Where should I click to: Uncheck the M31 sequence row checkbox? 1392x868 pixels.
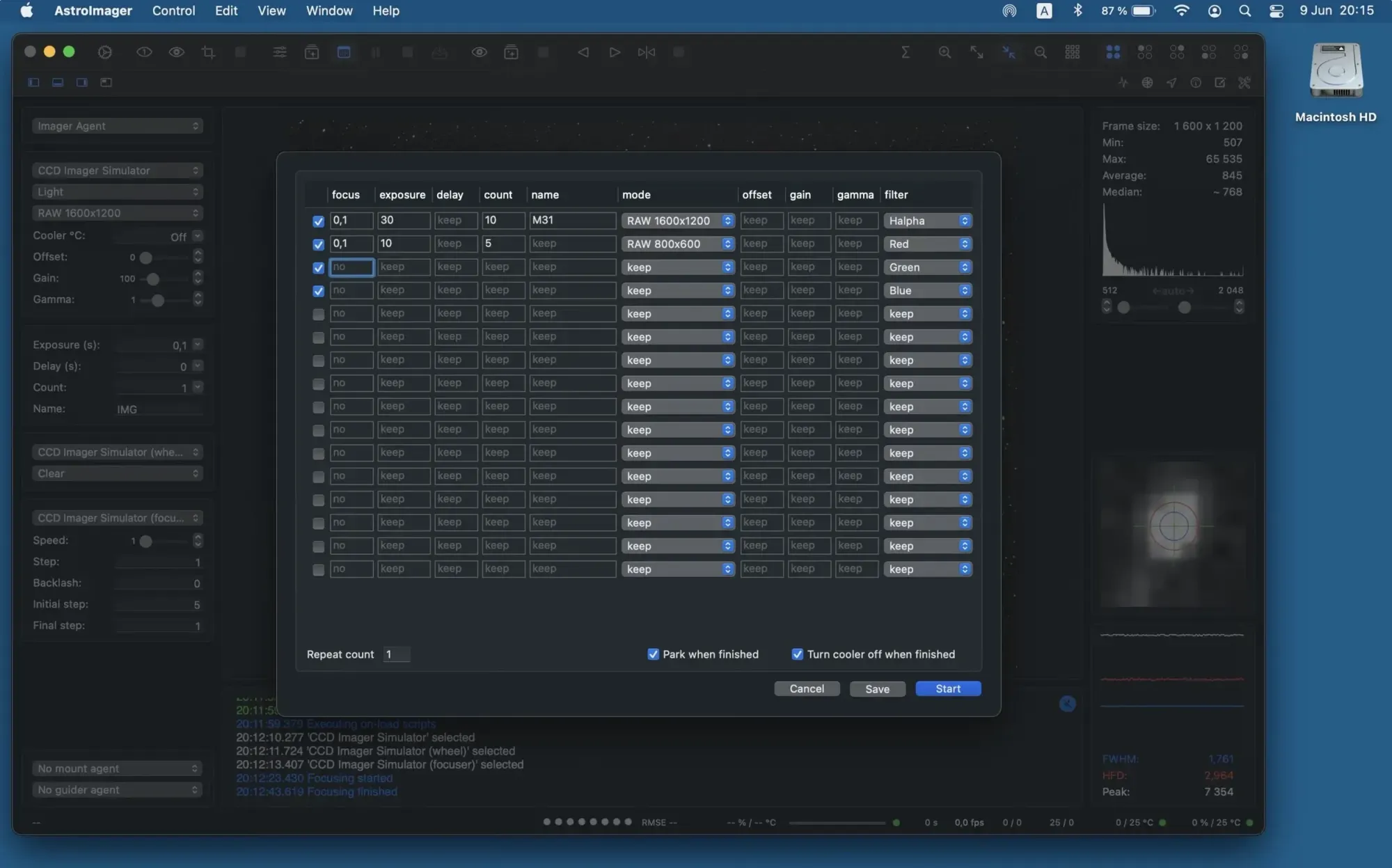tap(318, 221)
